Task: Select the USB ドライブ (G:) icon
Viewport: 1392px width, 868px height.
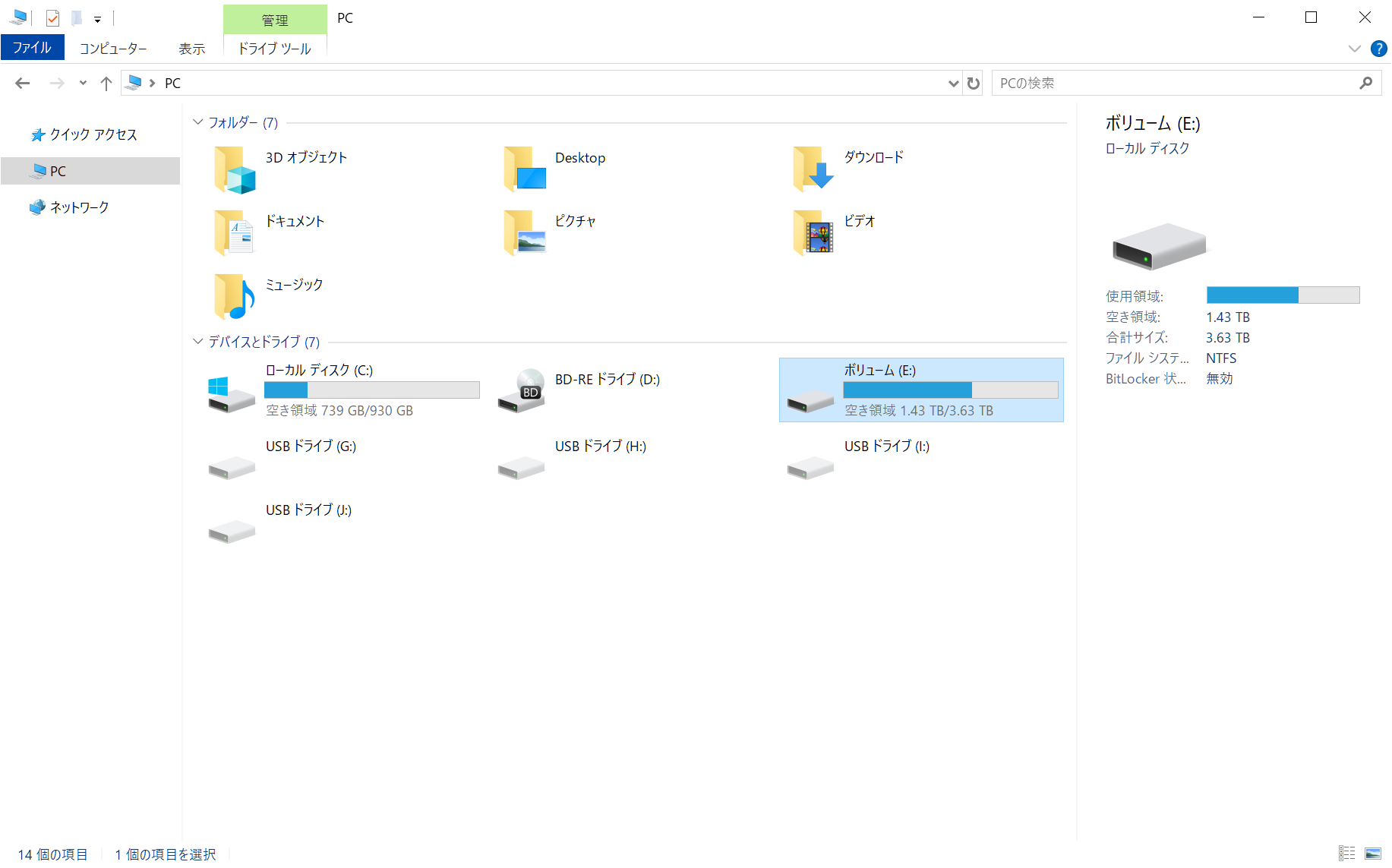Action: (232, 467)
